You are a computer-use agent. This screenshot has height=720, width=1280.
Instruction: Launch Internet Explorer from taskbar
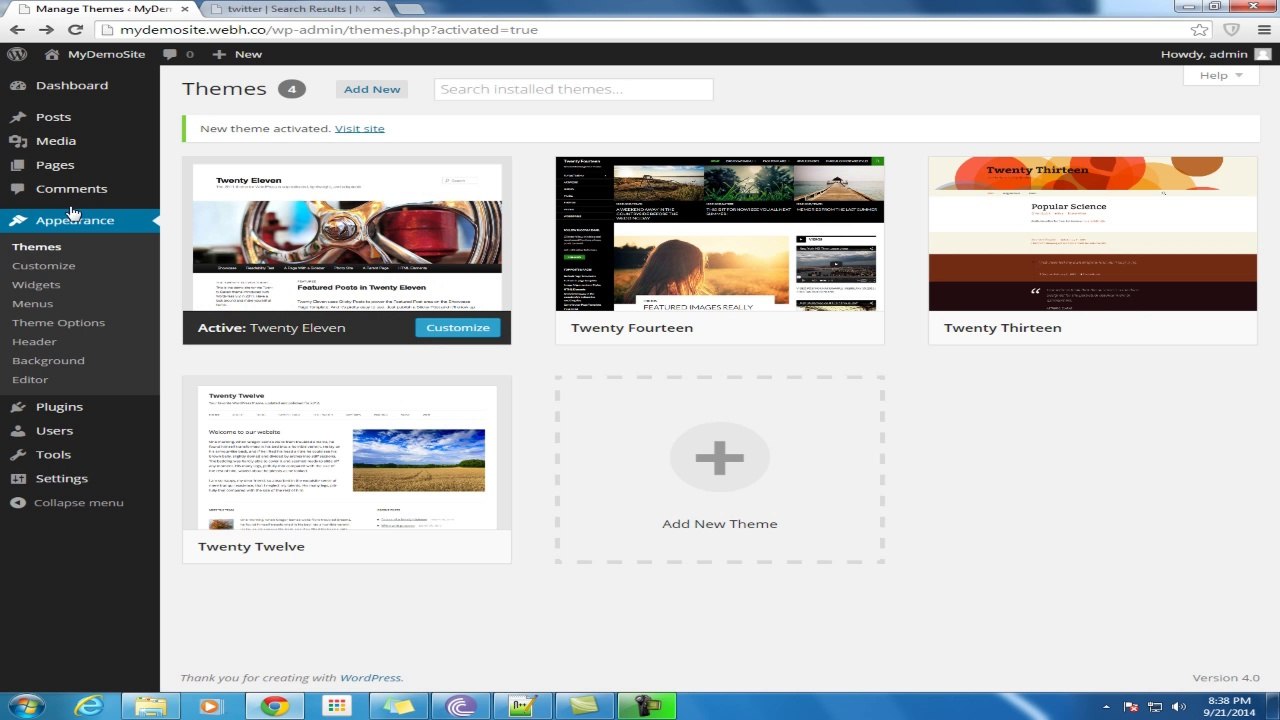(x=89, y=706)
